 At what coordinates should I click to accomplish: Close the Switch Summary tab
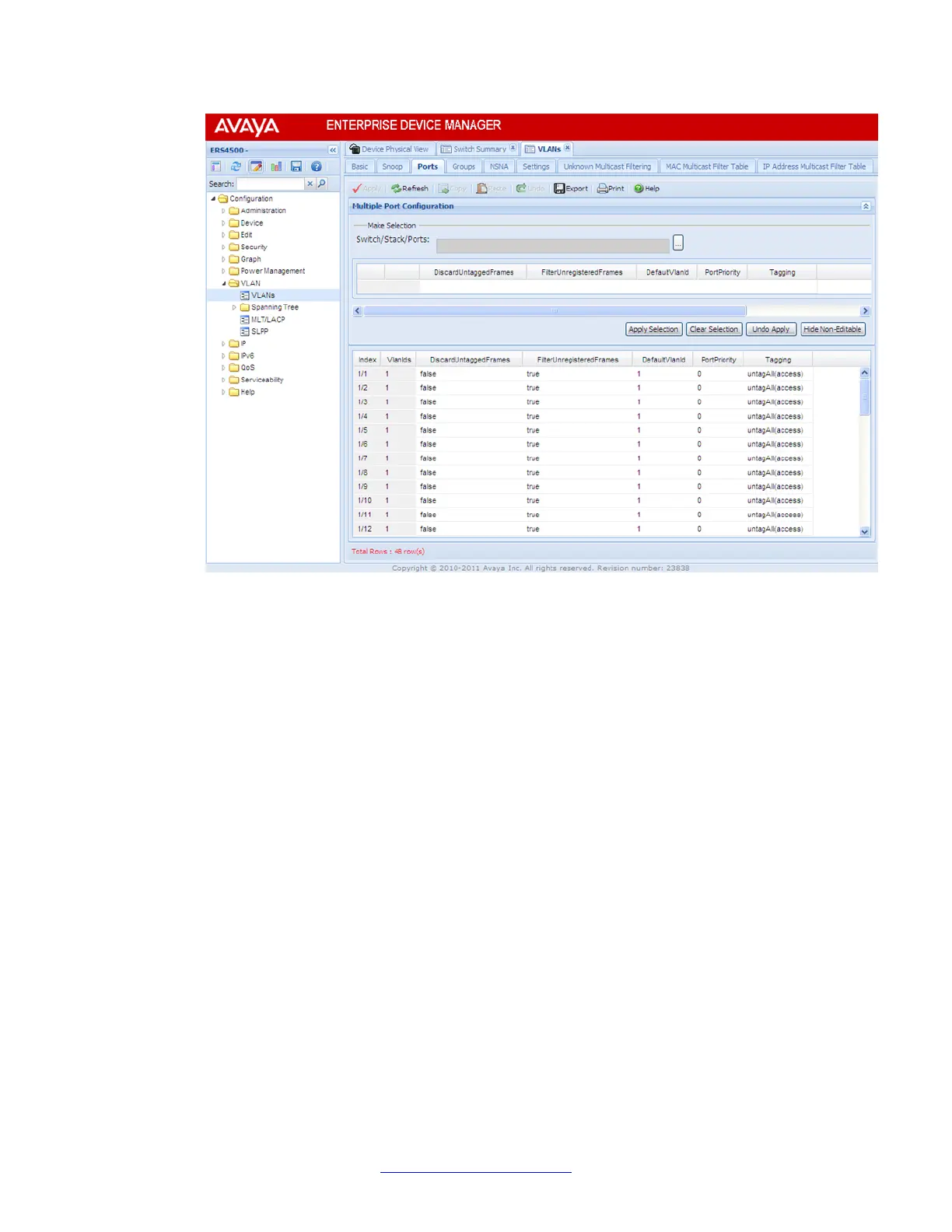click(513, 148)
